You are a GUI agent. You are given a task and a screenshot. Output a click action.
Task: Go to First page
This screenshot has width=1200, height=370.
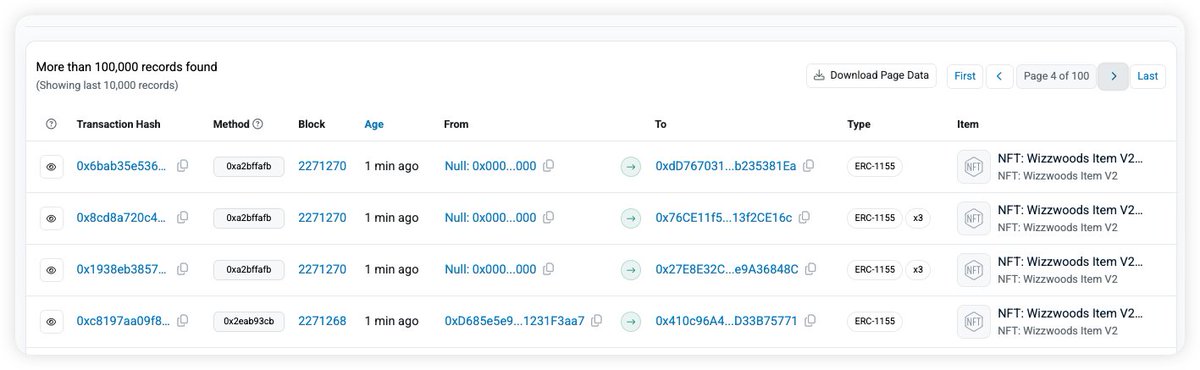[965, 76]
